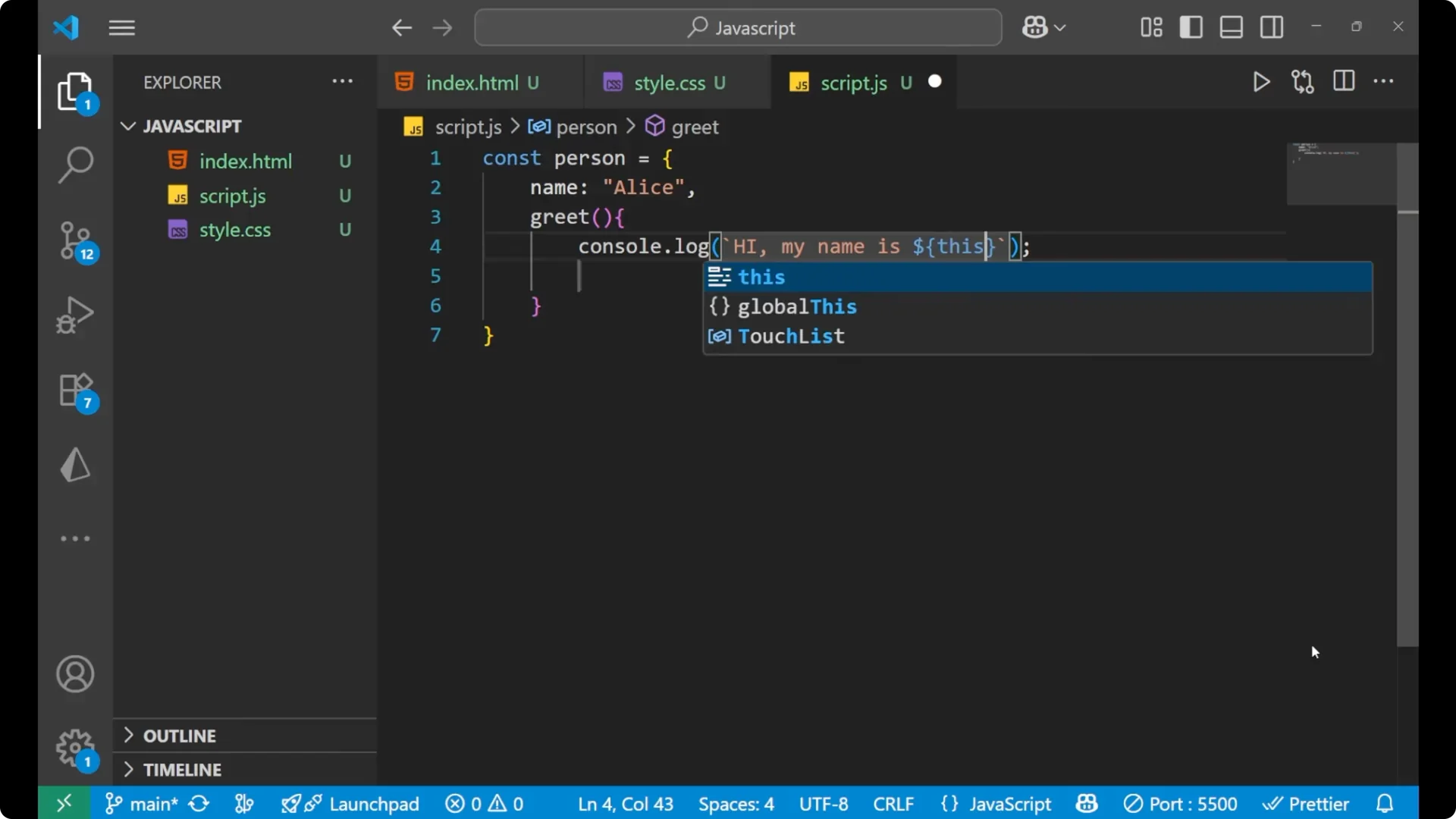Click the vertical editor scrollbar thumb

click(1407, 394)
